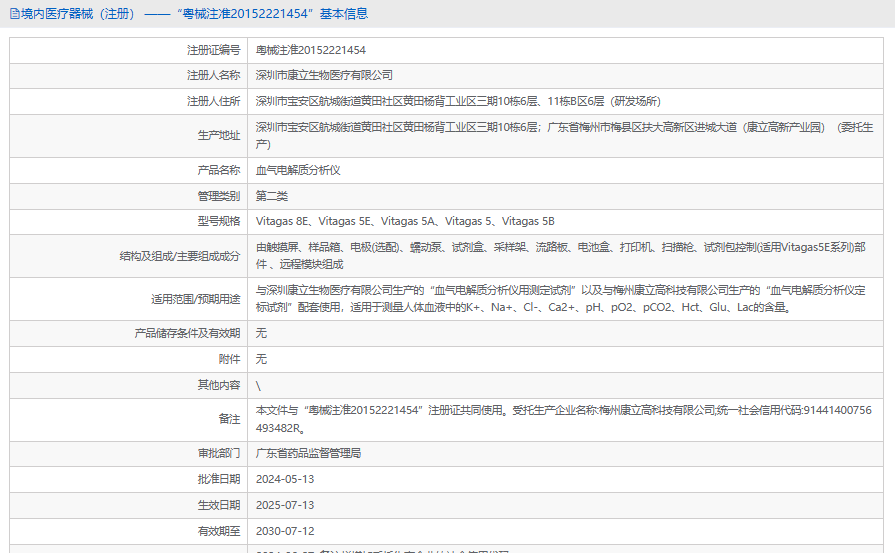Select the expiry date 2030-07-12
895x553 pixels.
(x=285, y=531)
